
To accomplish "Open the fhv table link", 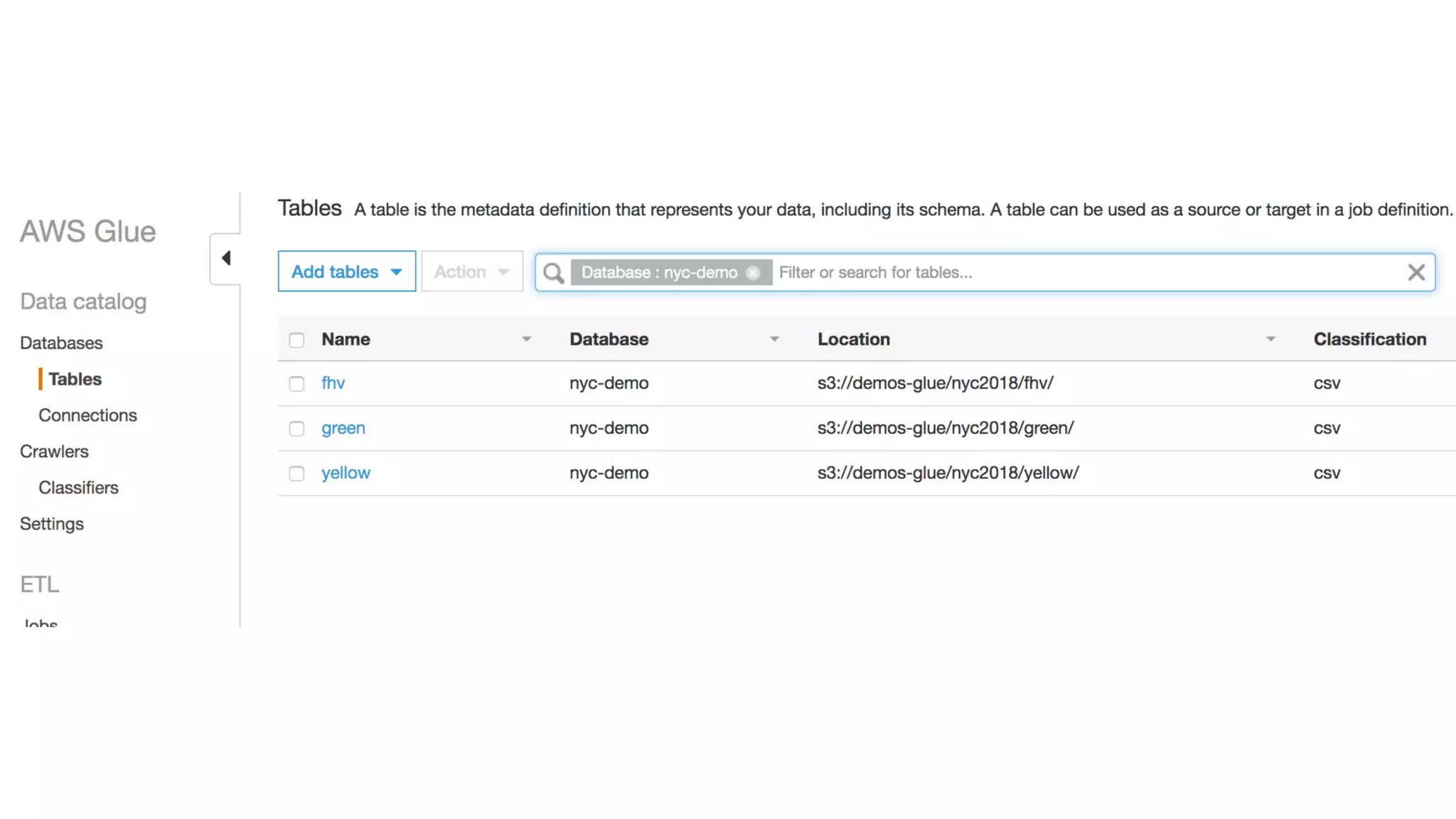I will point(333,383).
